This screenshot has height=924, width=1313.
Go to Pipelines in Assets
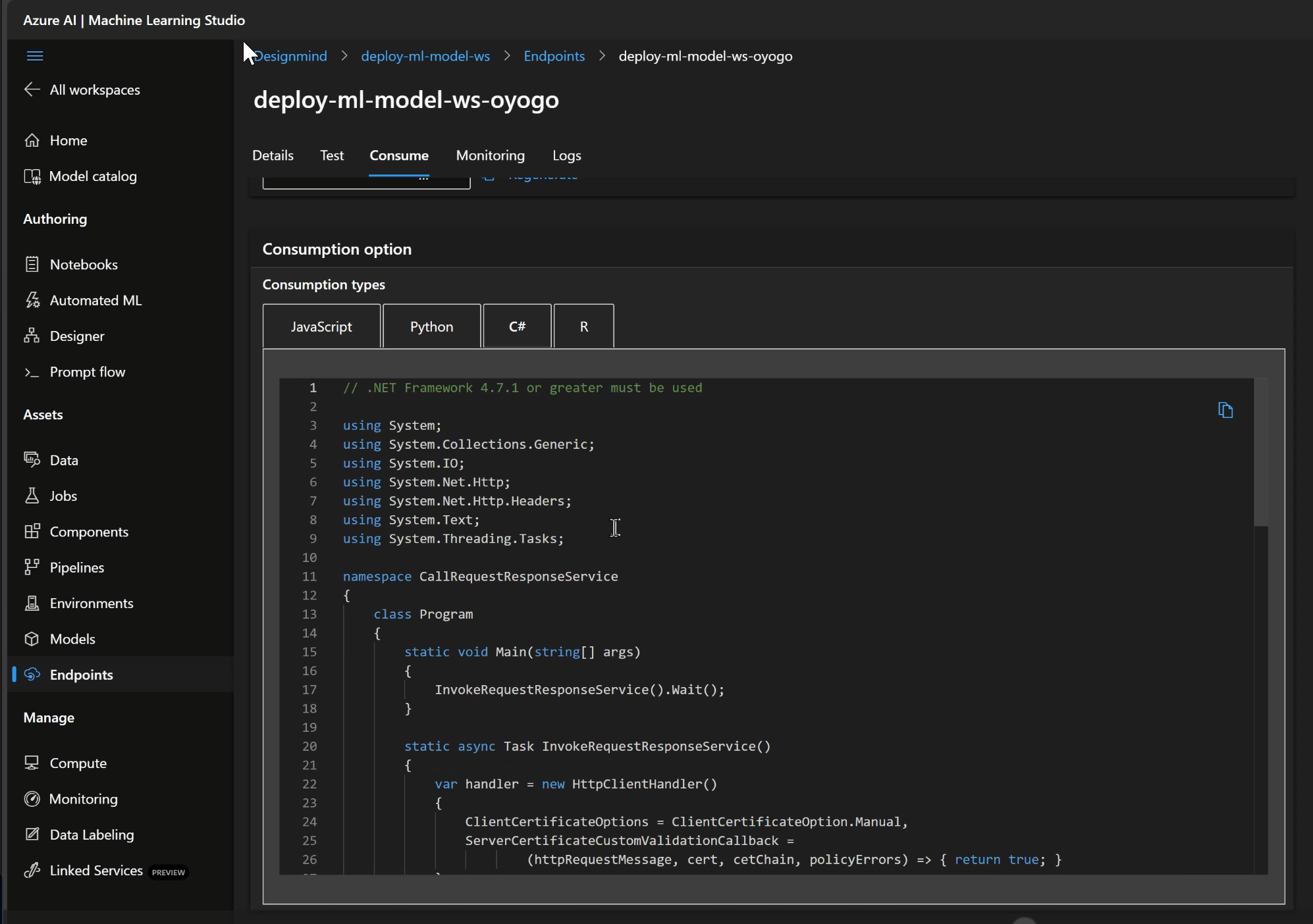(x=76, y=568)
